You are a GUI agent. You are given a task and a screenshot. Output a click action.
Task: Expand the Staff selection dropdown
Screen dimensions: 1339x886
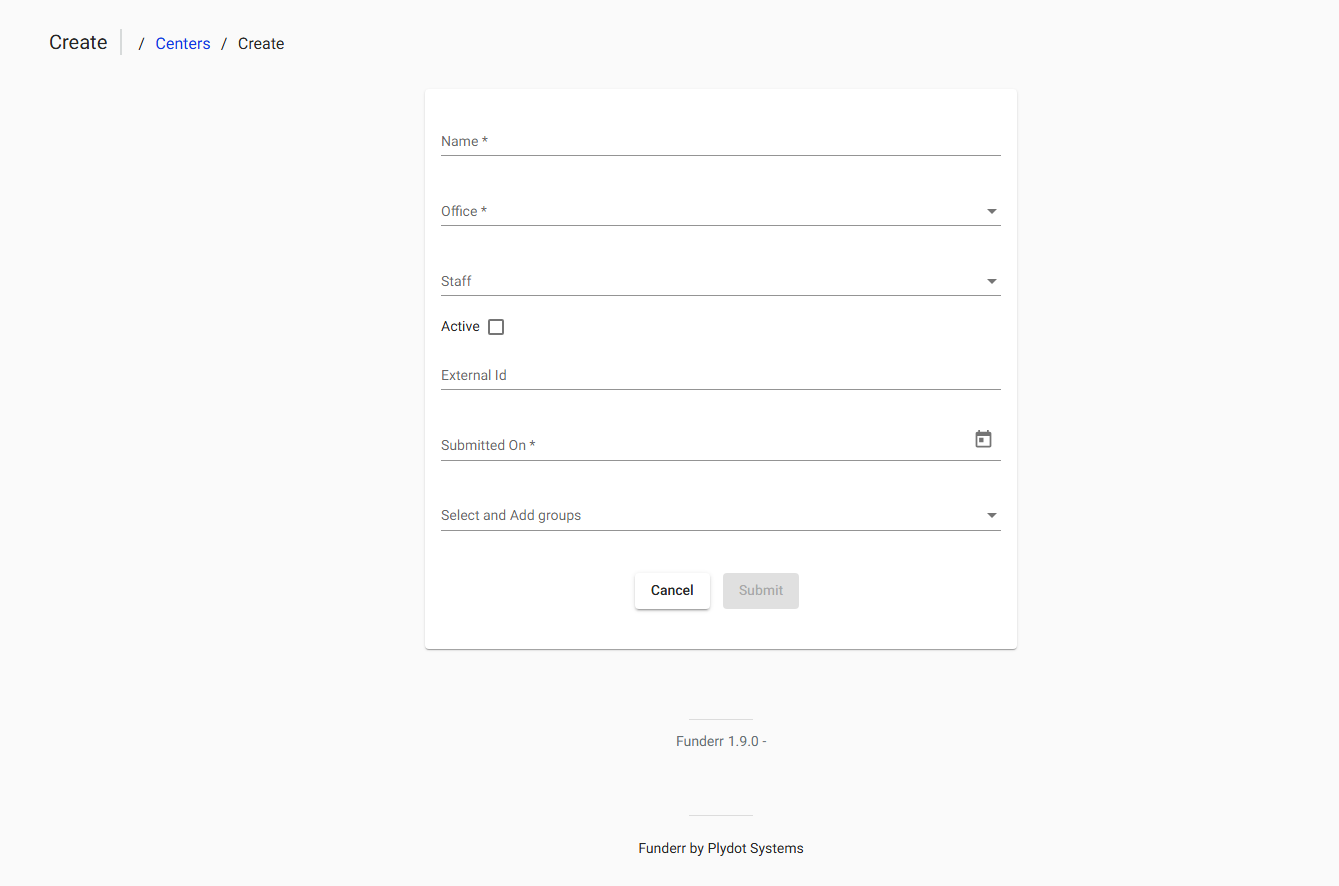[x=700, y=281]
